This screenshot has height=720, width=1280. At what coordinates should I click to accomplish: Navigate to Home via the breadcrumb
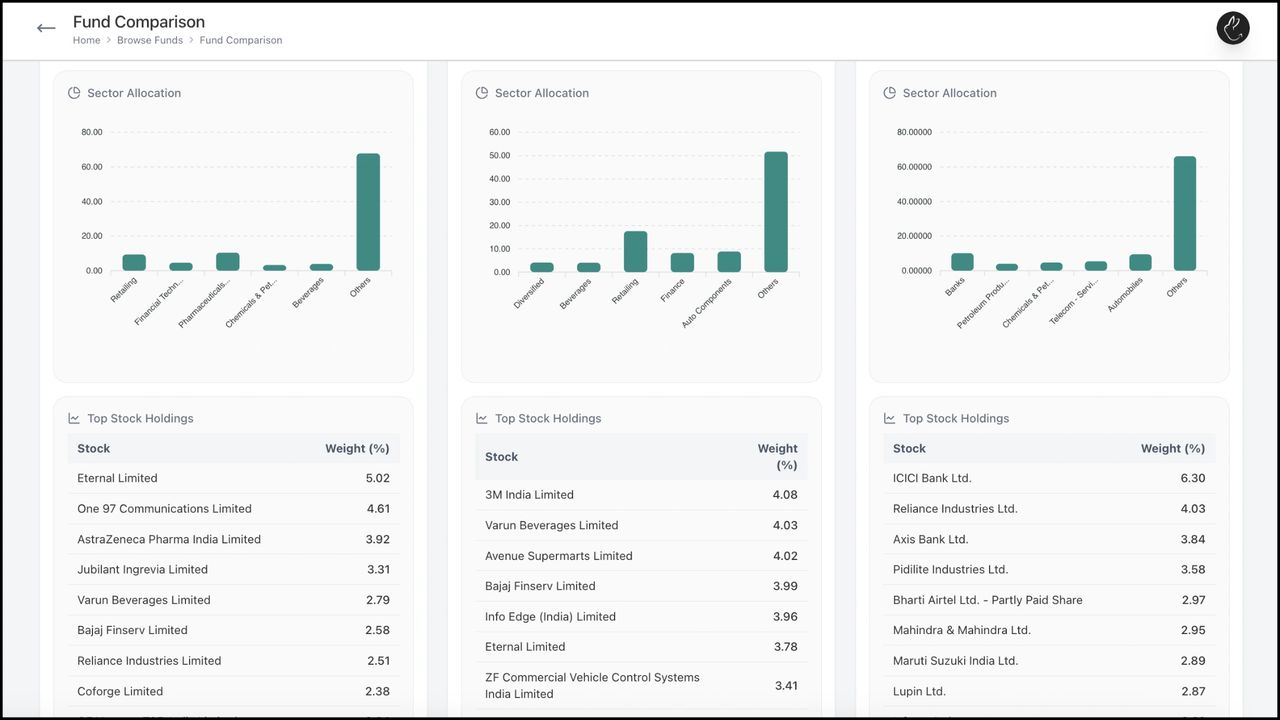pos(86,40)
